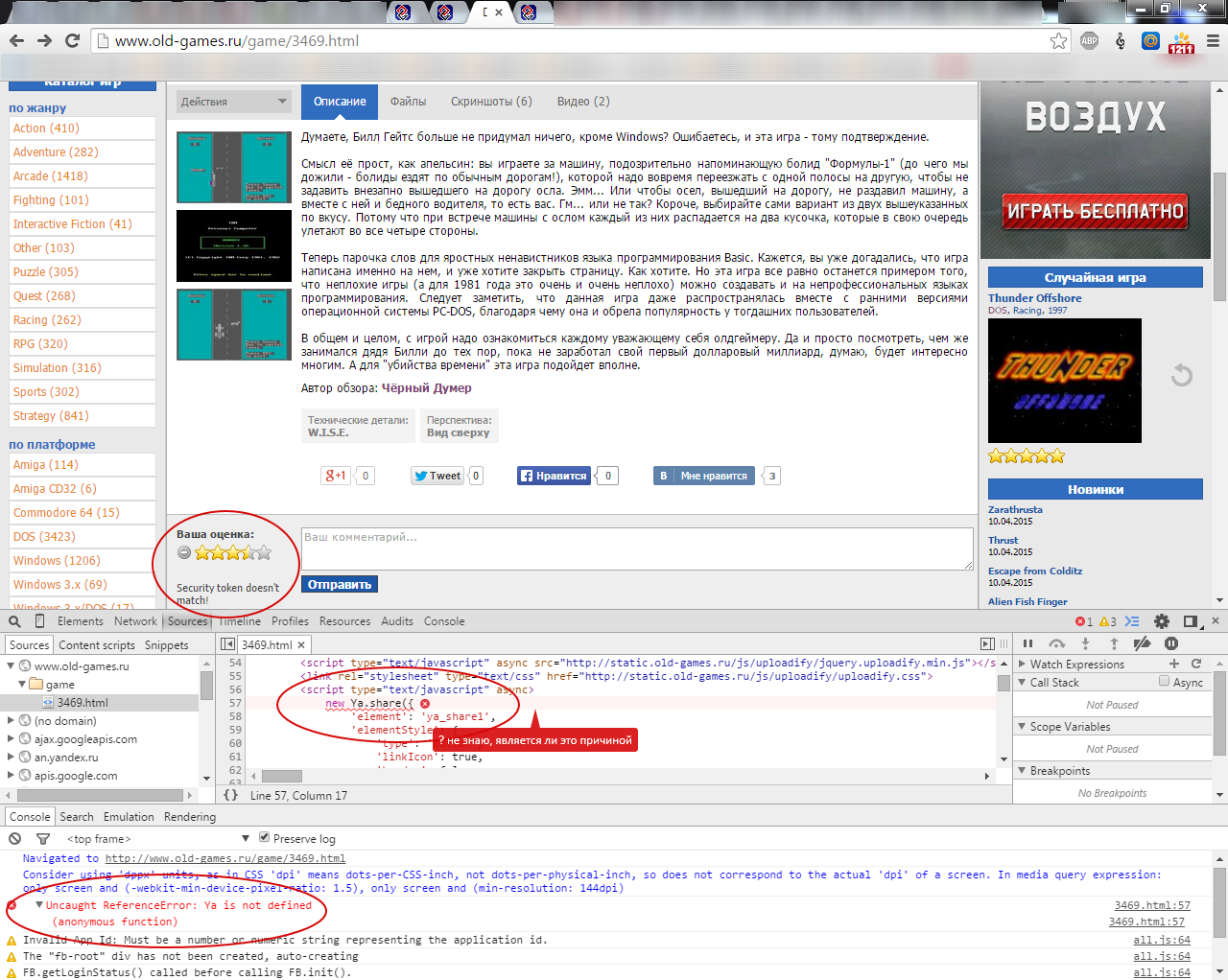Expand the Watch Expressions section
Viewport: 1228px width, 980px height.
(1022, 664)
